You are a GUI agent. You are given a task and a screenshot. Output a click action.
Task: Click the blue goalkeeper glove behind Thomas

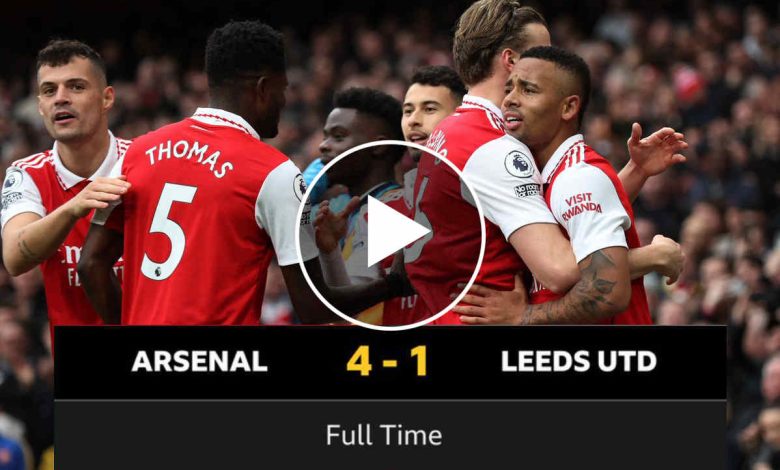[314, 179]
